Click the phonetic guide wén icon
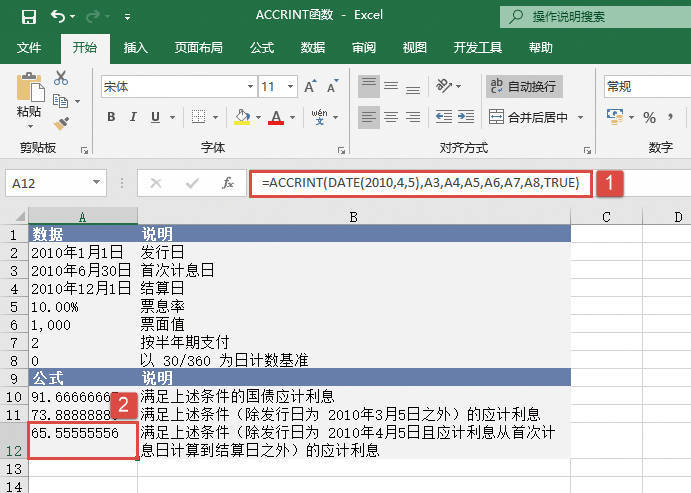Viewport: 691px width, 493px height. [319, 117]
